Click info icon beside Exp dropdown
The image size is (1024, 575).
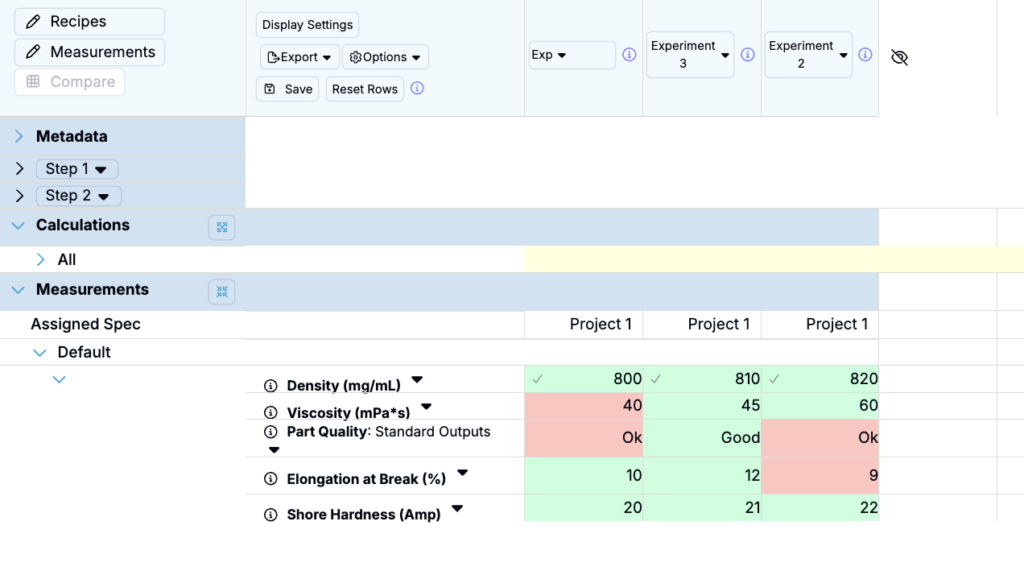pos(629,55)
